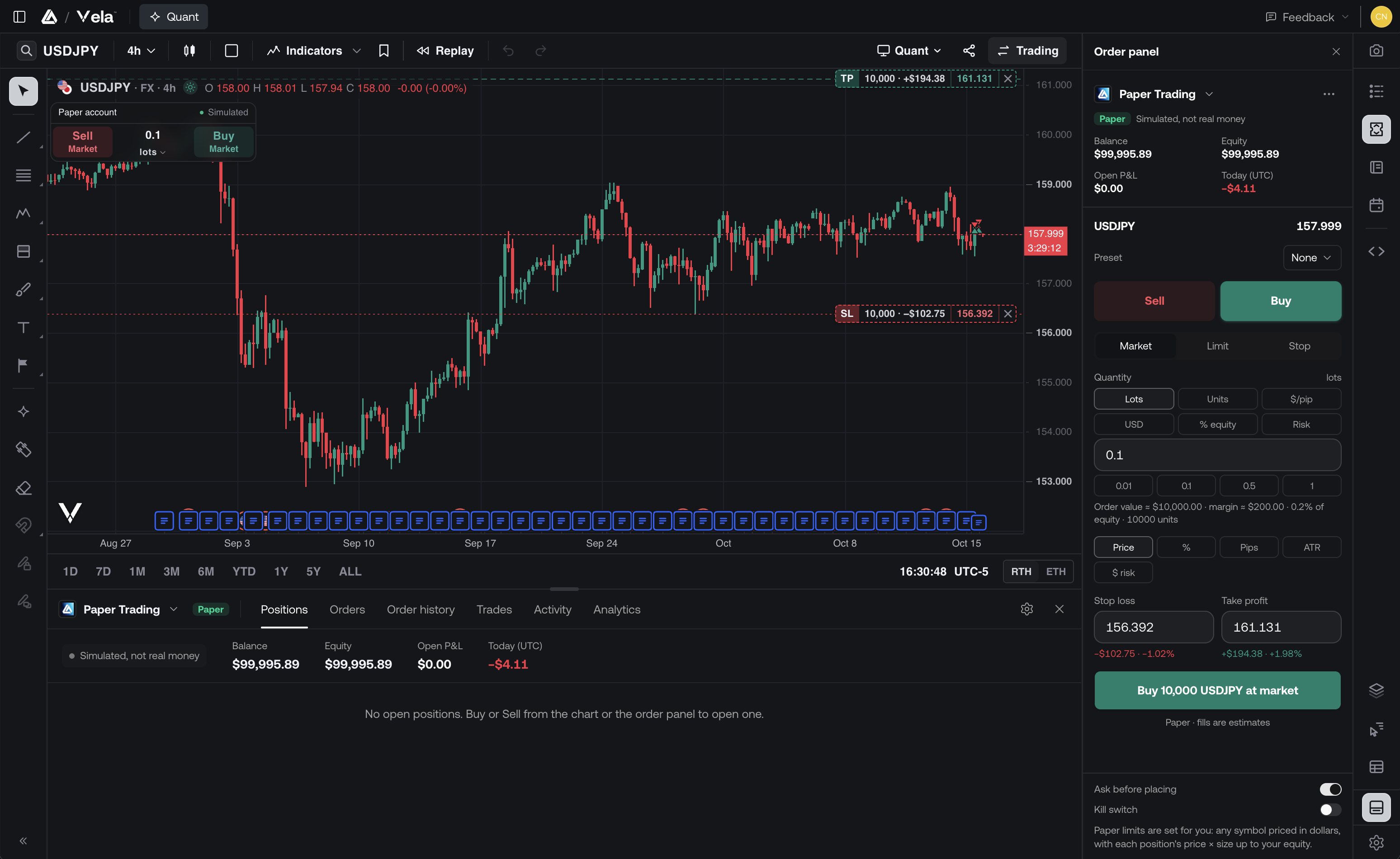1400x859 pixels.
Task: Select the Stop order type tab
Action: (1299, 346)
